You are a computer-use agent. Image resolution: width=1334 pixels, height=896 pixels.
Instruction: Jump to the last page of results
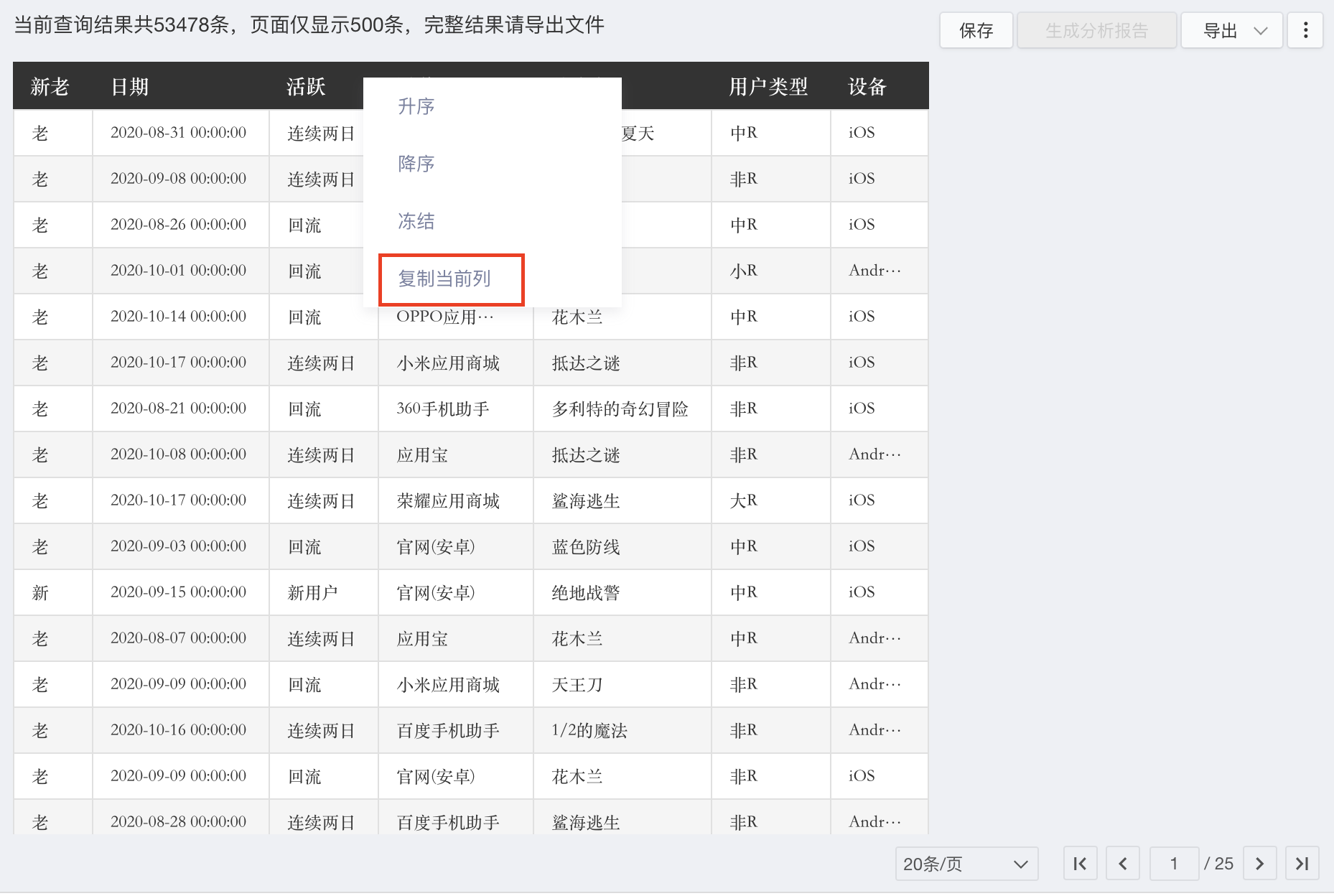(1303, 864)
